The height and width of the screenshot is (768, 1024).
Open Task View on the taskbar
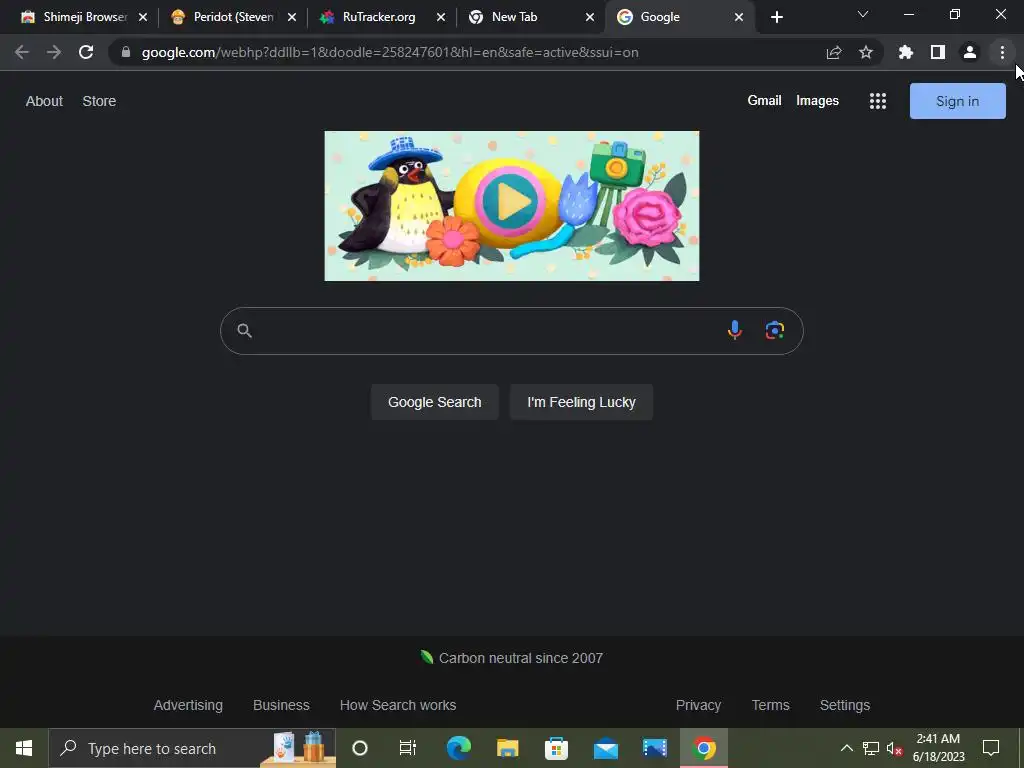click(408, 748)
